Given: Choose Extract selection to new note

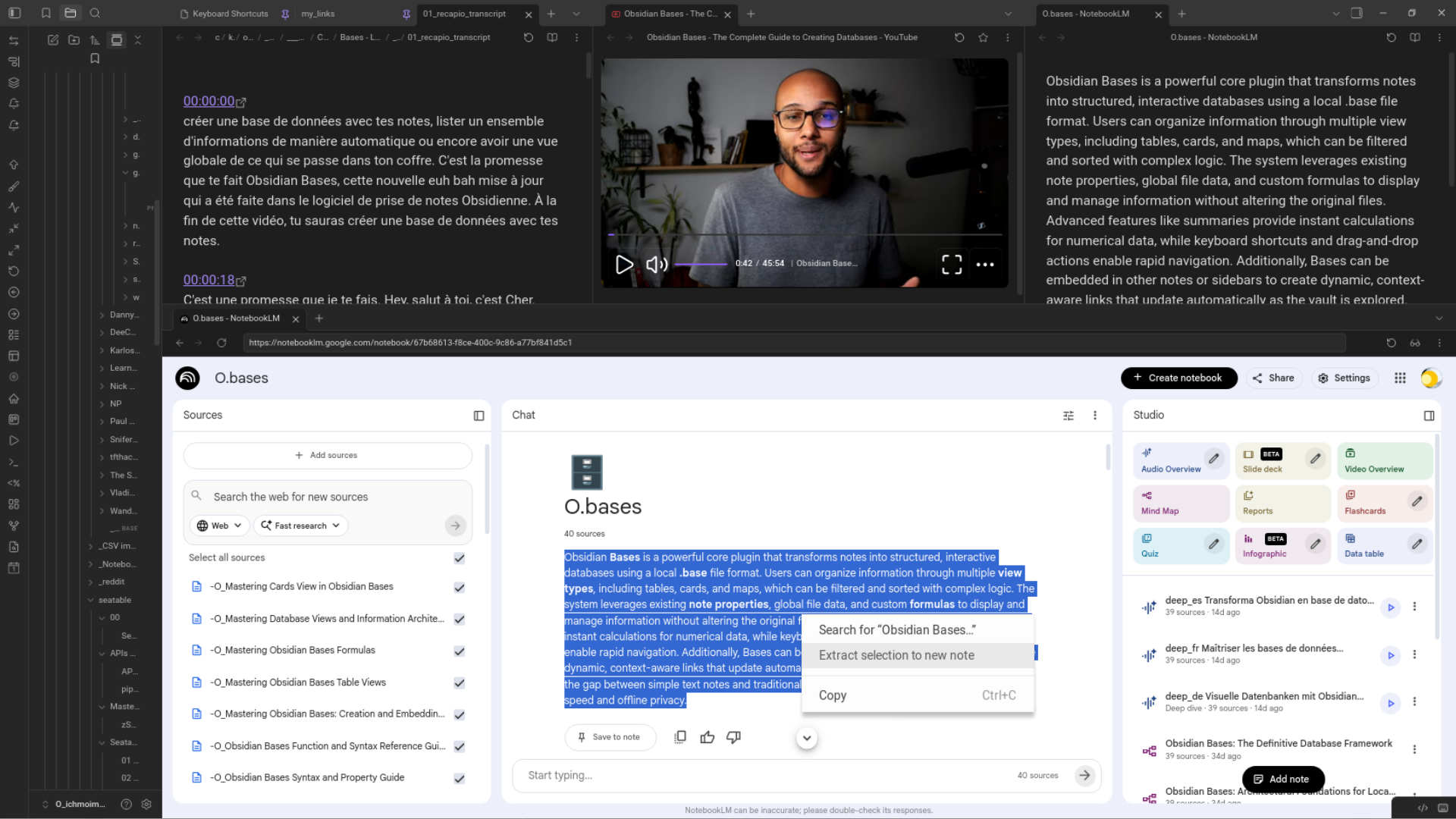Looking at the screenshot, I should click(918, 655).
